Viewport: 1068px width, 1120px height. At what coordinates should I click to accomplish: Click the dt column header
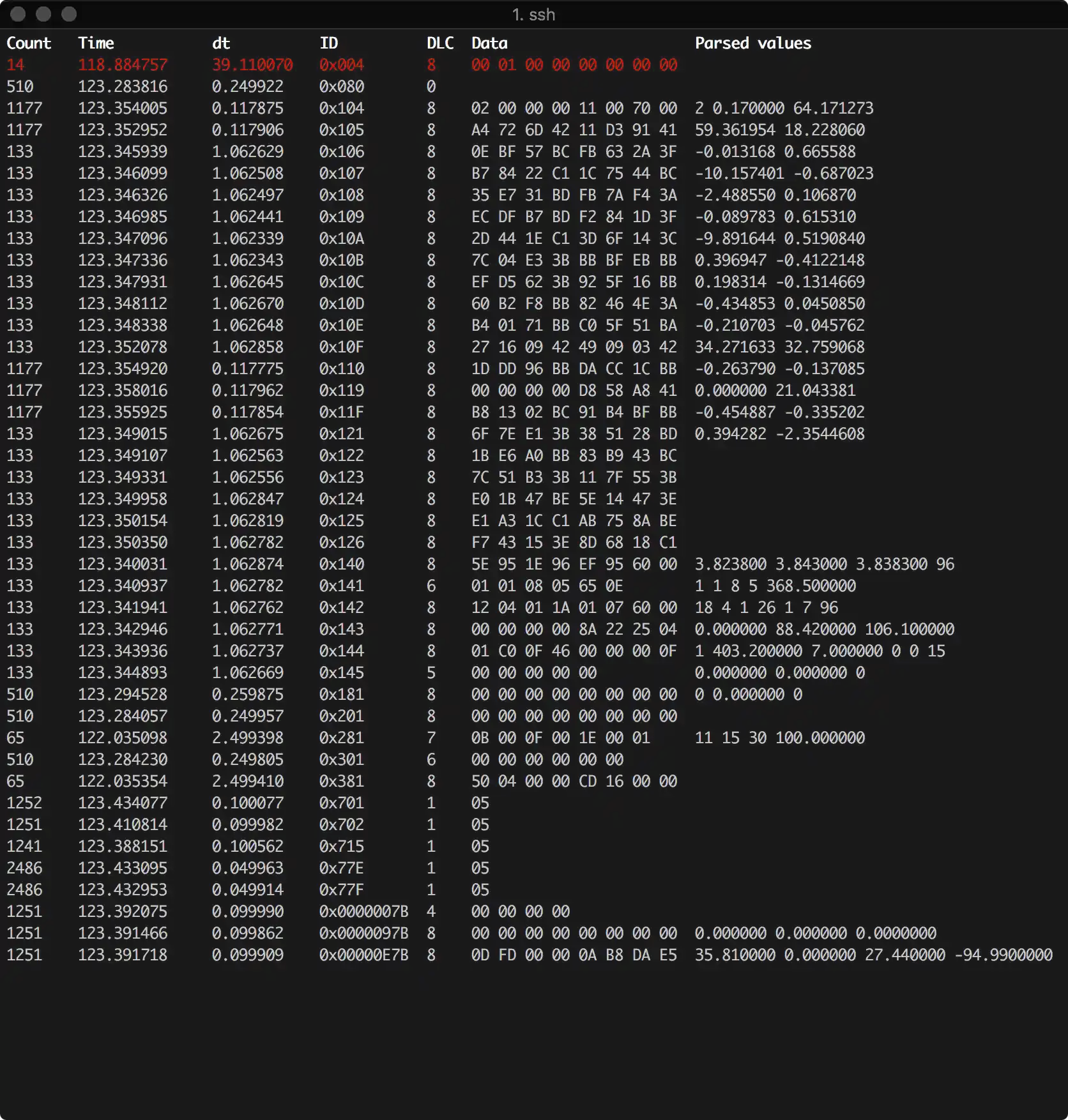pos(221,43)
